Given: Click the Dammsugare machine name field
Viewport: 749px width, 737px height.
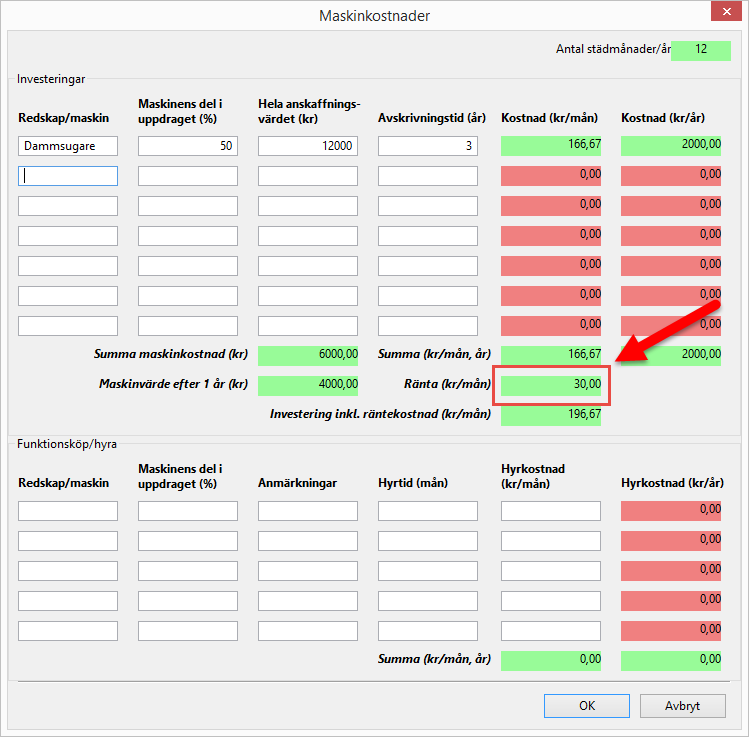Looking at the screenshot, I should coord(68,146).
